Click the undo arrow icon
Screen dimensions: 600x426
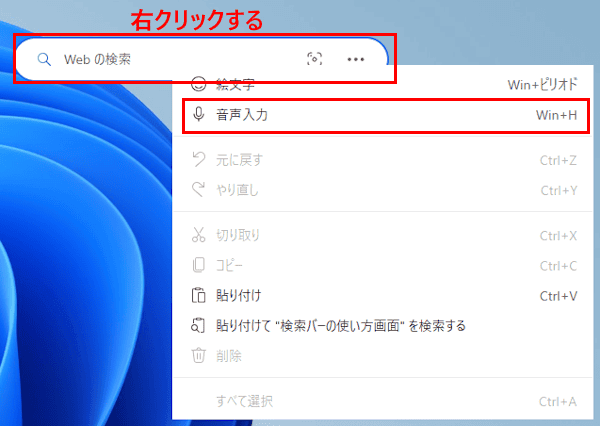[199, 160]
